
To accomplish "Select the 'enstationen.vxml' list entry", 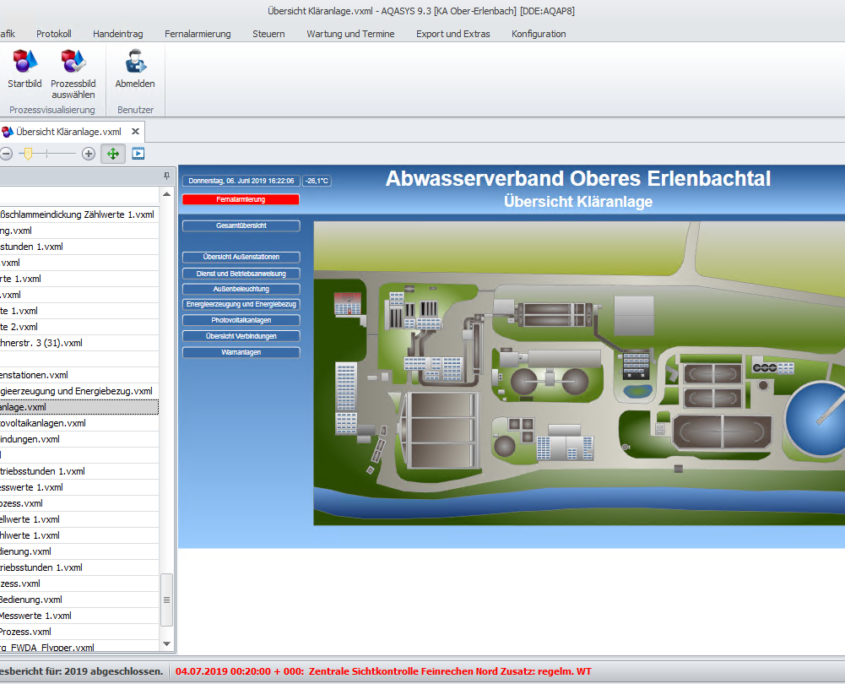I will click(x=79, y=375).
